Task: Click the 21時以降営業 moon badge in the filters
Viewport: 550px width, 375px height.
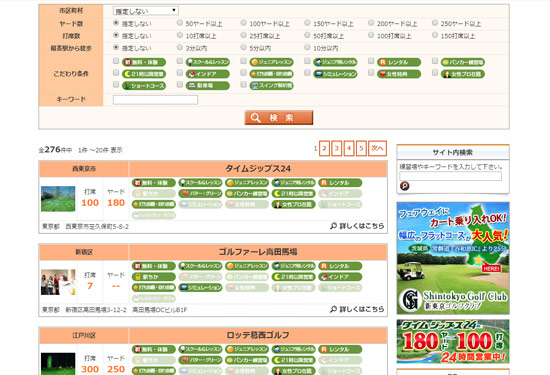Action: [144, 74]
